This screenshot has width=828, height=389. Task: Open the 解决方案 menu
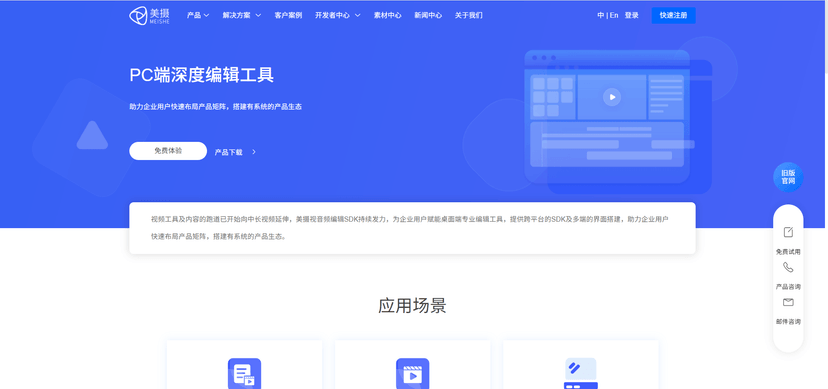coord(236,15)
